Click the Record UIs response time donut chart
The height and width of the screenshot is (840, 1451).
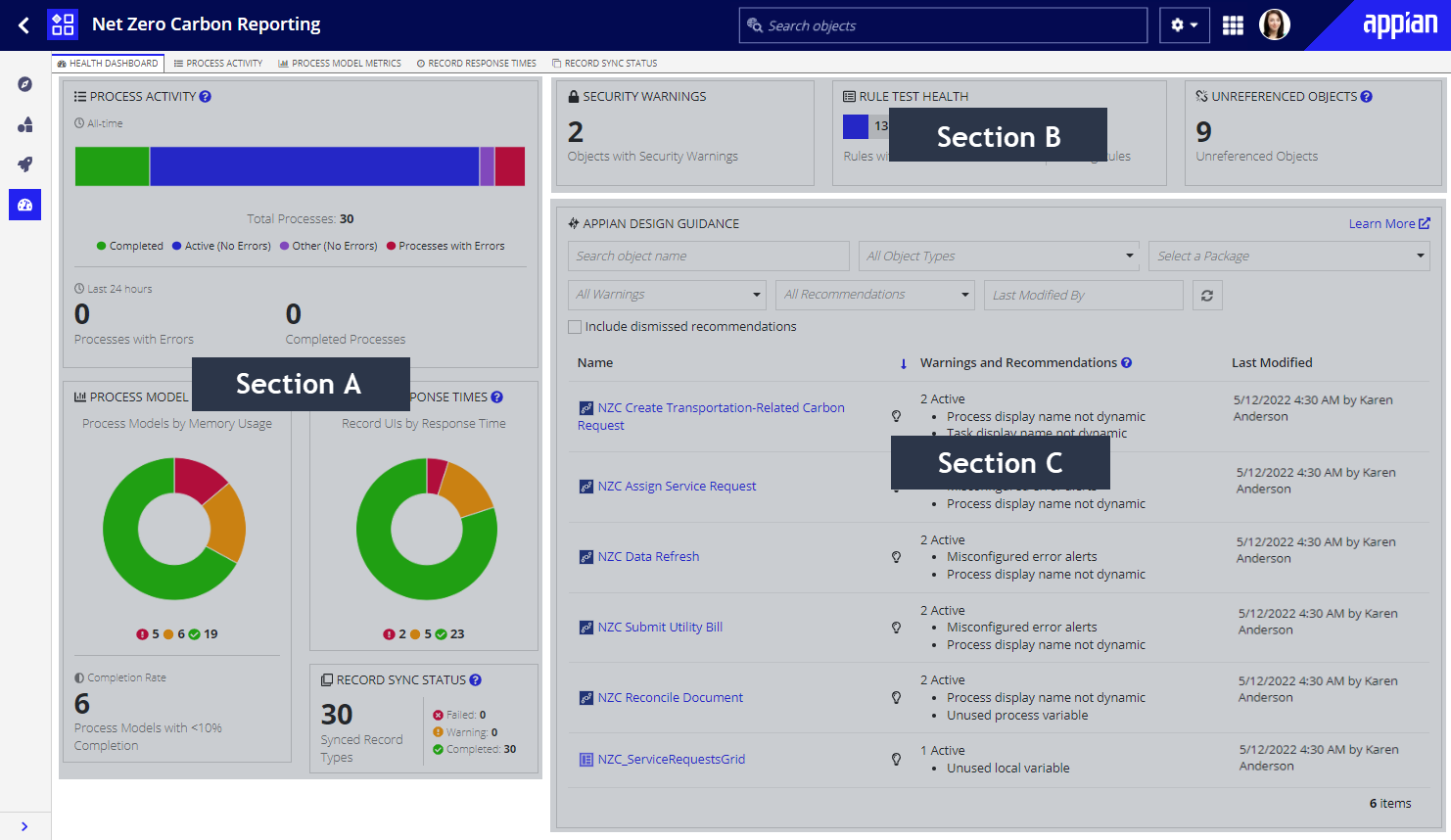coord(427,529)
